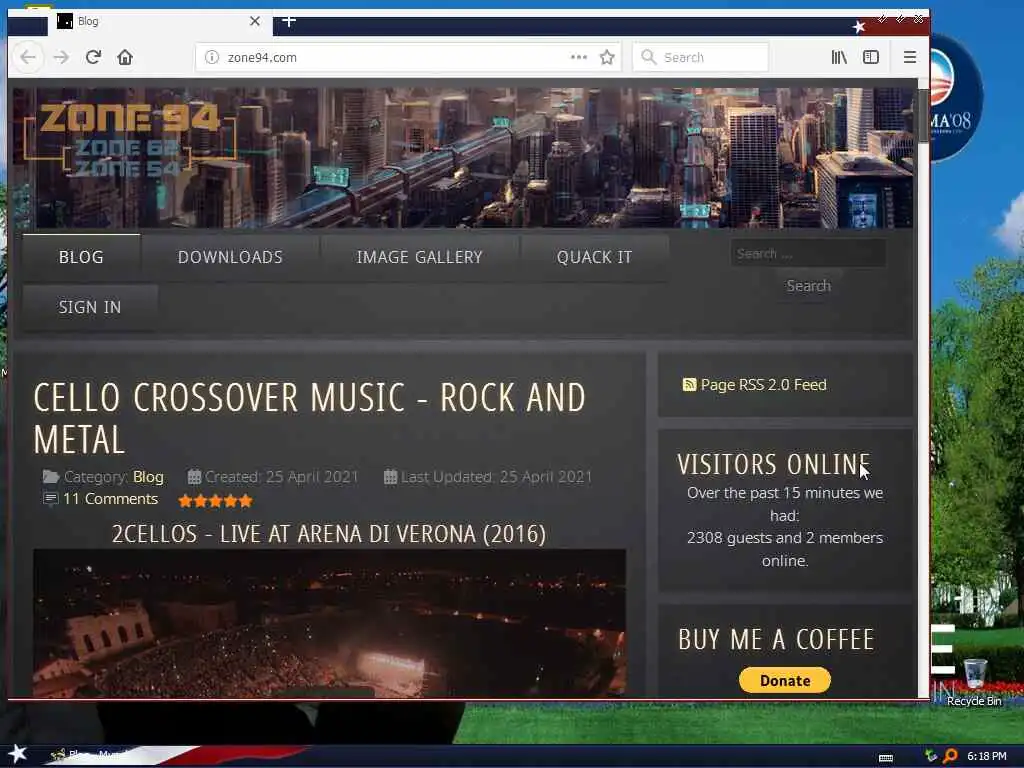Screen dimensions: 1024x768
Task: Open the page actions three-dot menu
Action: (x=579, y=57)
